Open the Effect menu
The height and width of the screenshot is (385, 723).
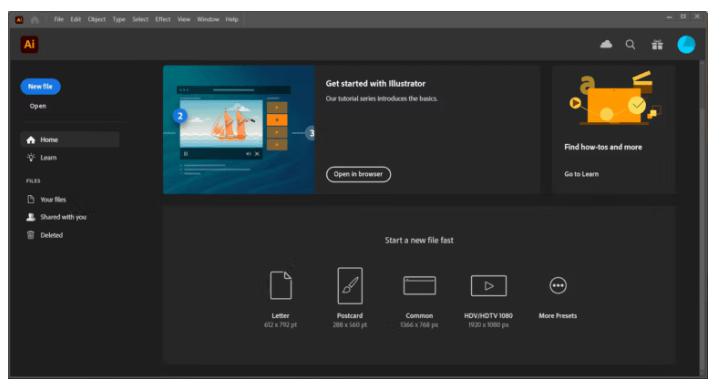(163, 19)
